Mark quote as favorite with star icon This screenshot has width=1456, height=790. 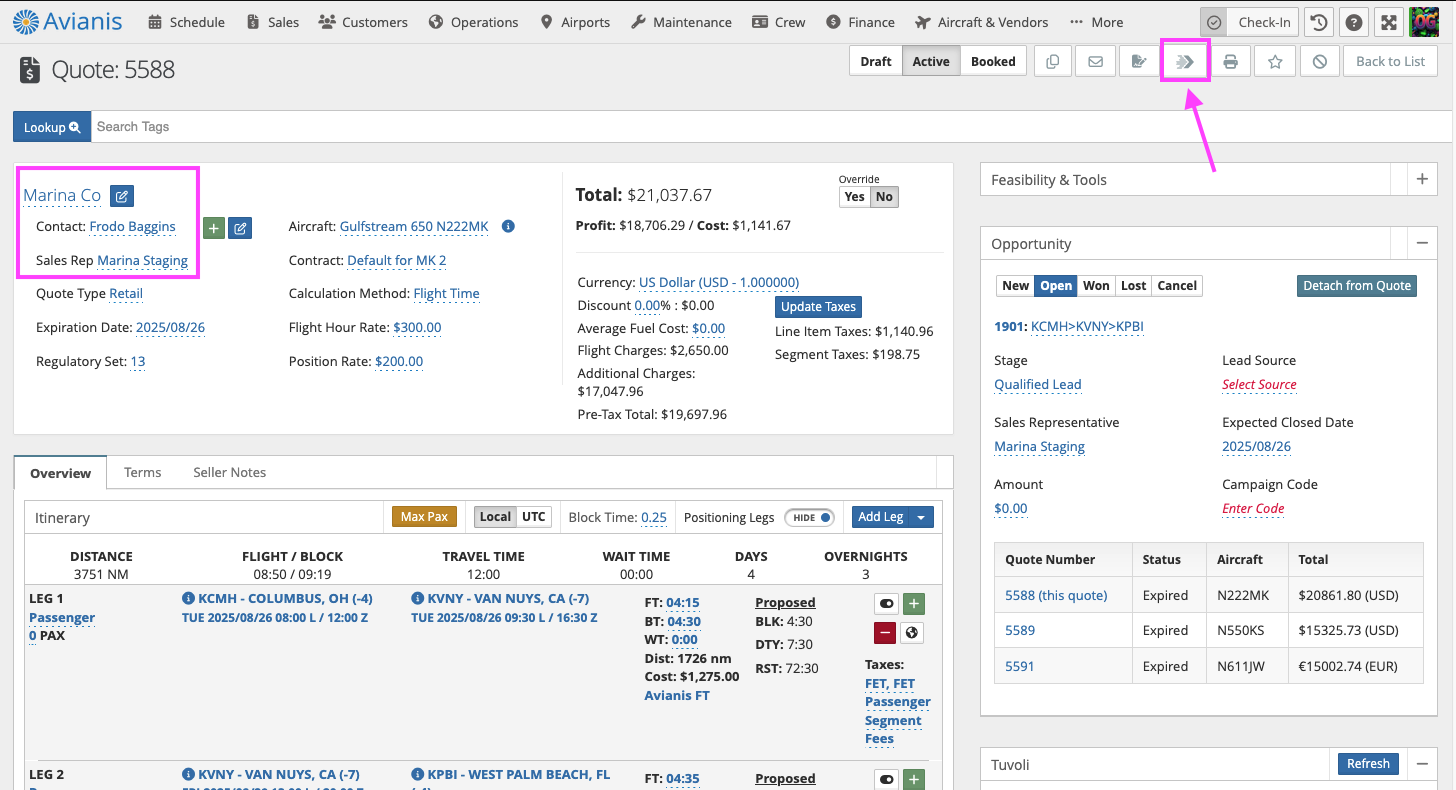click(1275, 61)
